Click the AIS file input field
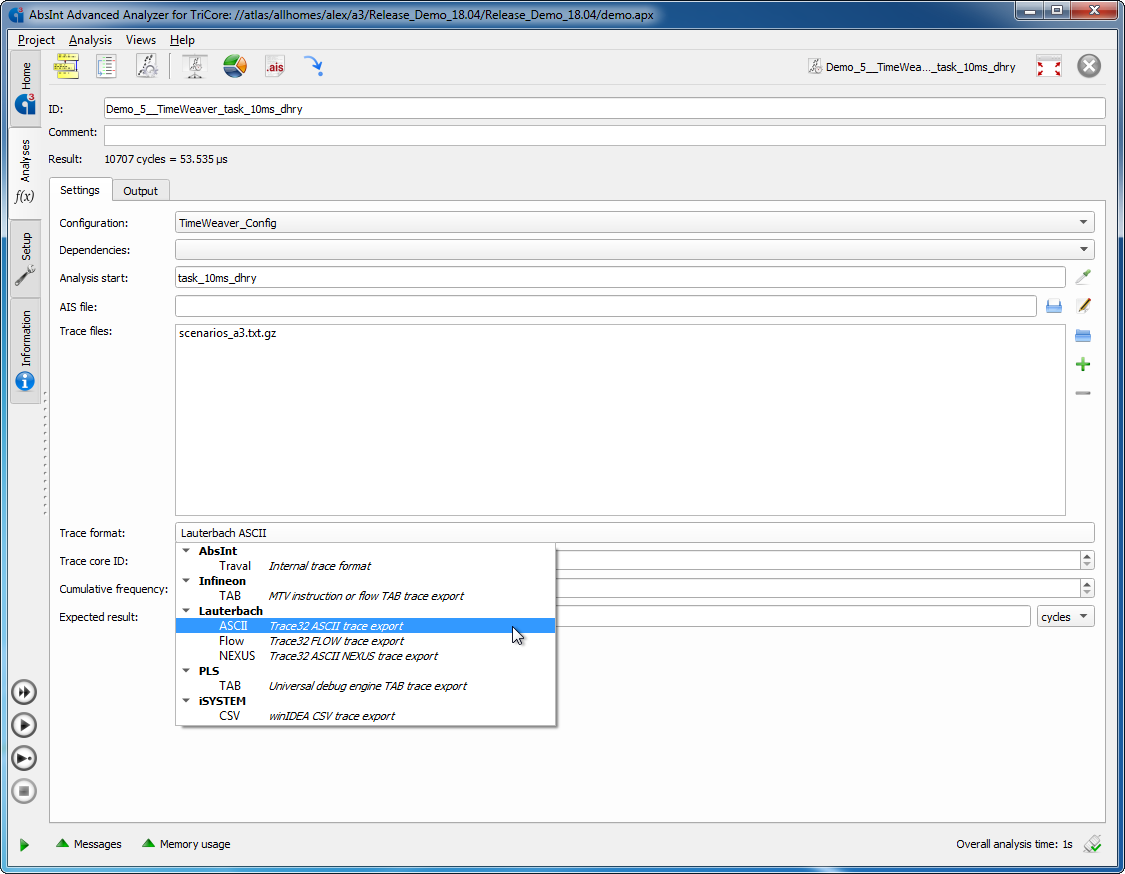The height and width of the screenshot is (874, 1125). pos(606,306)
